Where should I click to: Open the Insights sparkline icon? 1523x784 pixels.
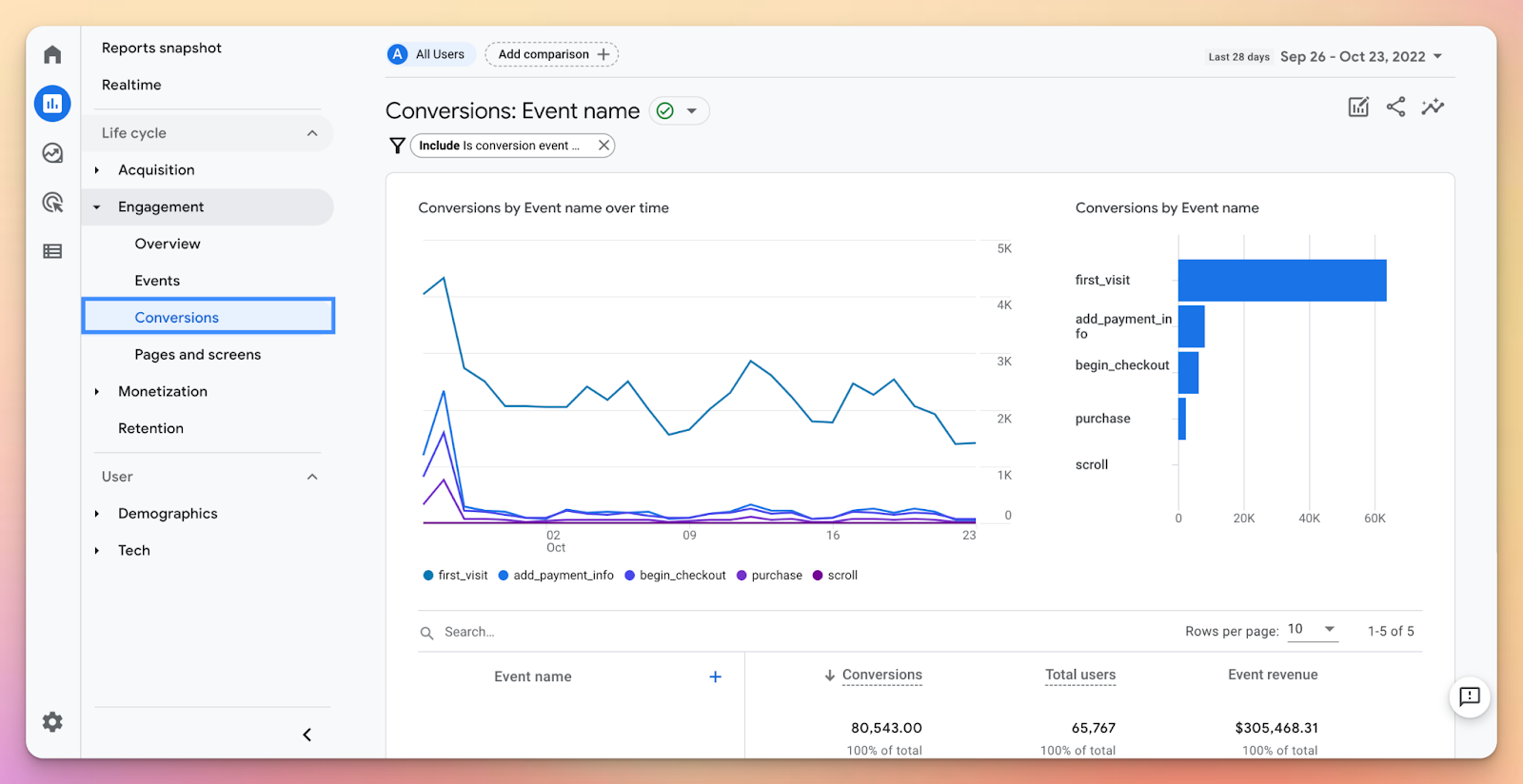1433,108
